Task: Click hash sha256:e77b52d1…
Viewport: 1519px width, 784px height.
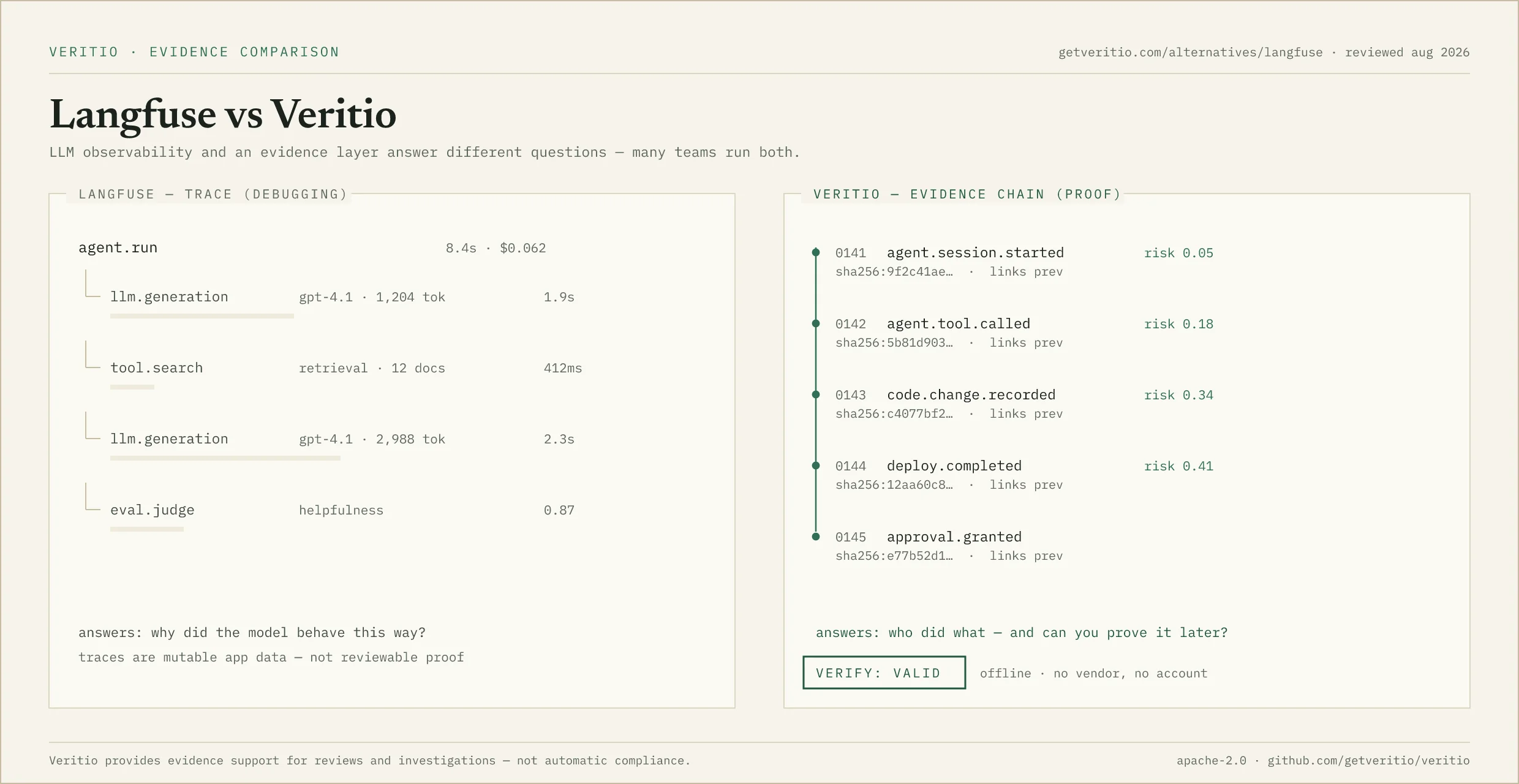Action: [x=894, y=556]
